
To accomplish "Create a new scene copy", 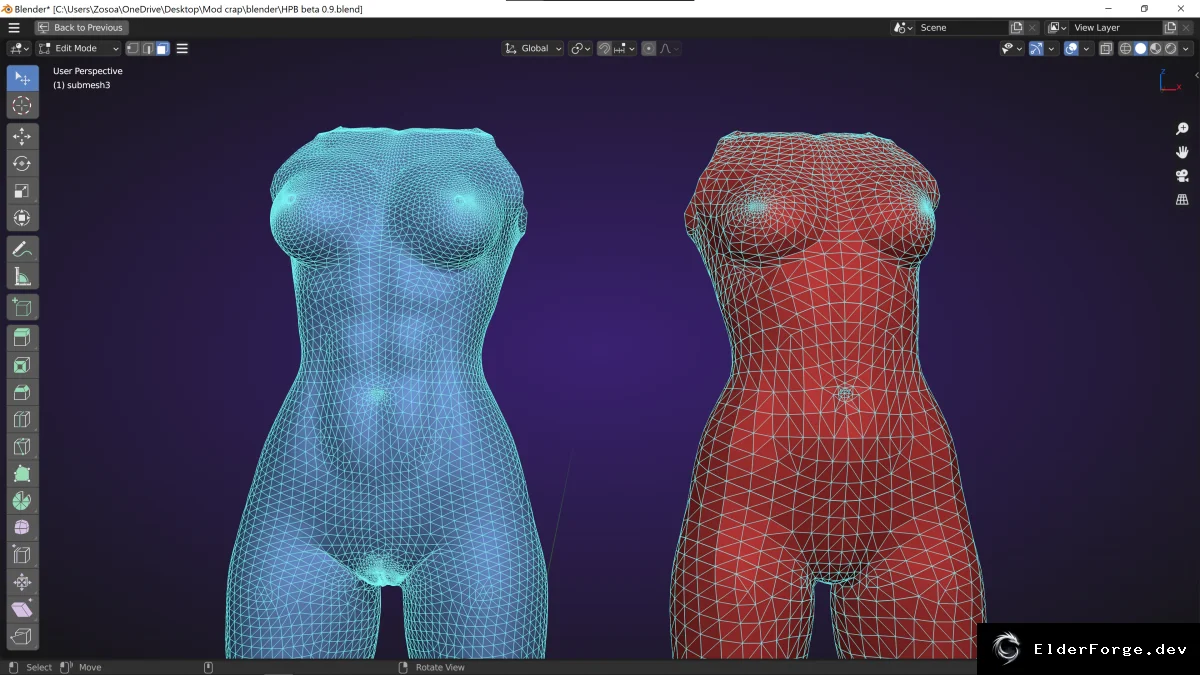I will [1017, 27].
